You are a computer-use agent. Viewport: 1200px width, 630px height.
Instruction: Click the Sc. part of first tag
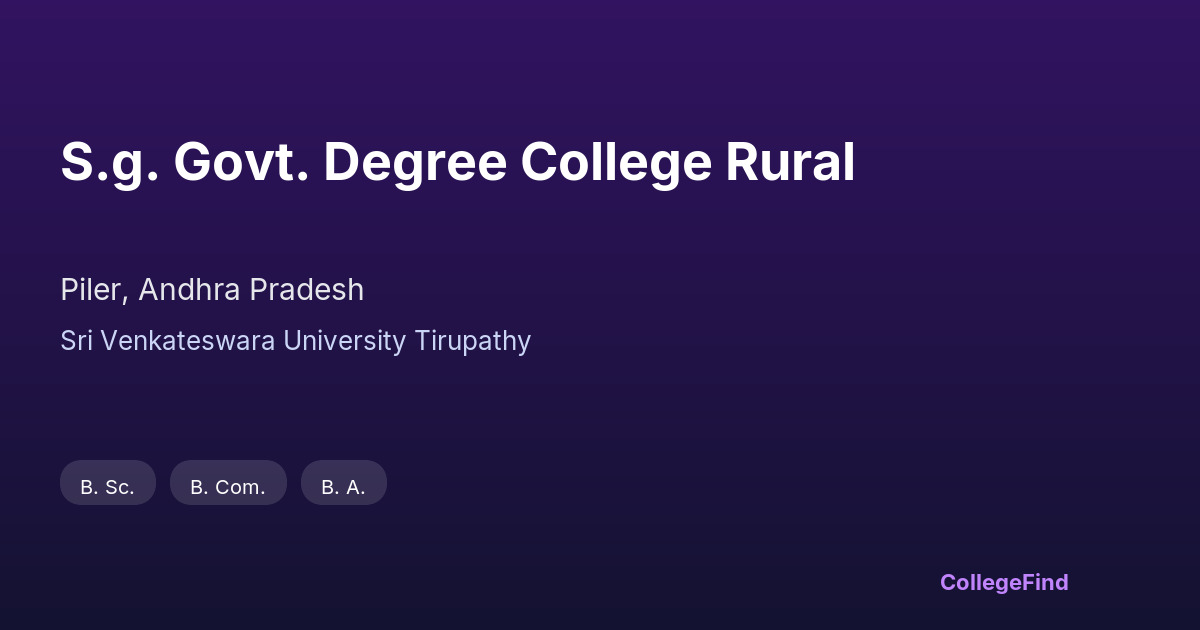[x=119, y=487]
